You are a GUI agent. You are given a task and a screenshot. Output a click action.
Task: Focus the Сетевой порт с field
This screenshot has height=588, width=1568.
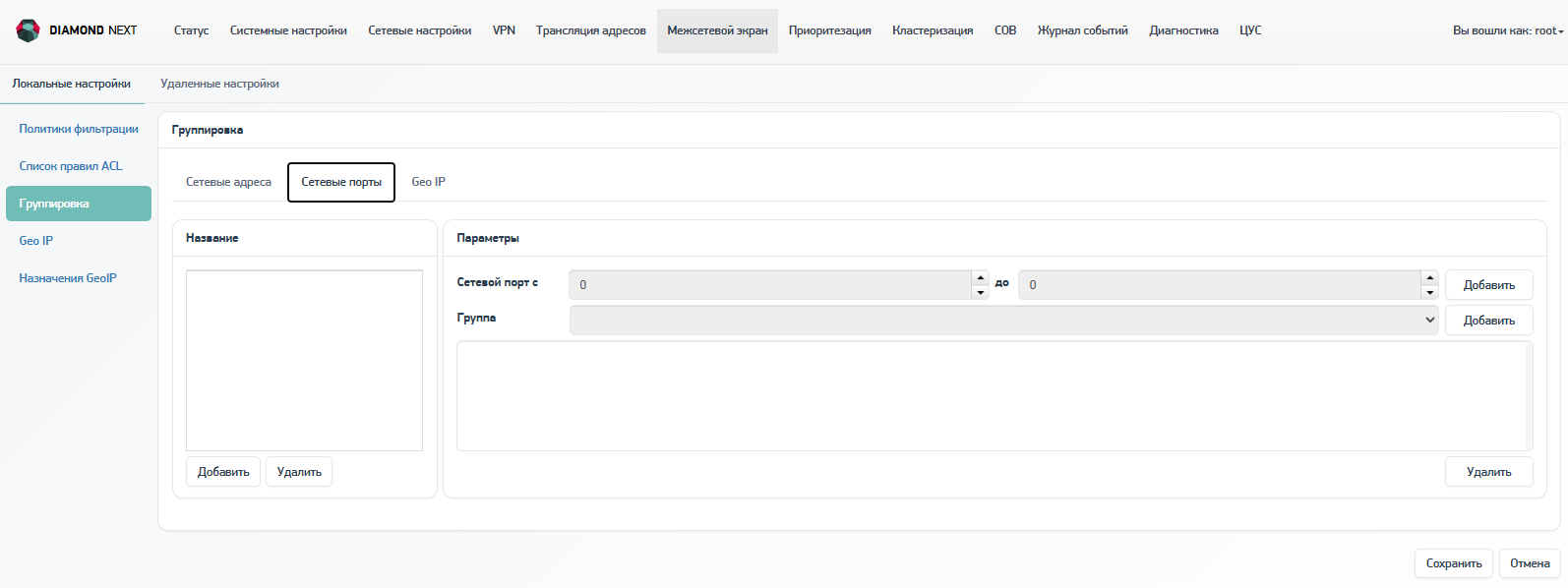770,285
